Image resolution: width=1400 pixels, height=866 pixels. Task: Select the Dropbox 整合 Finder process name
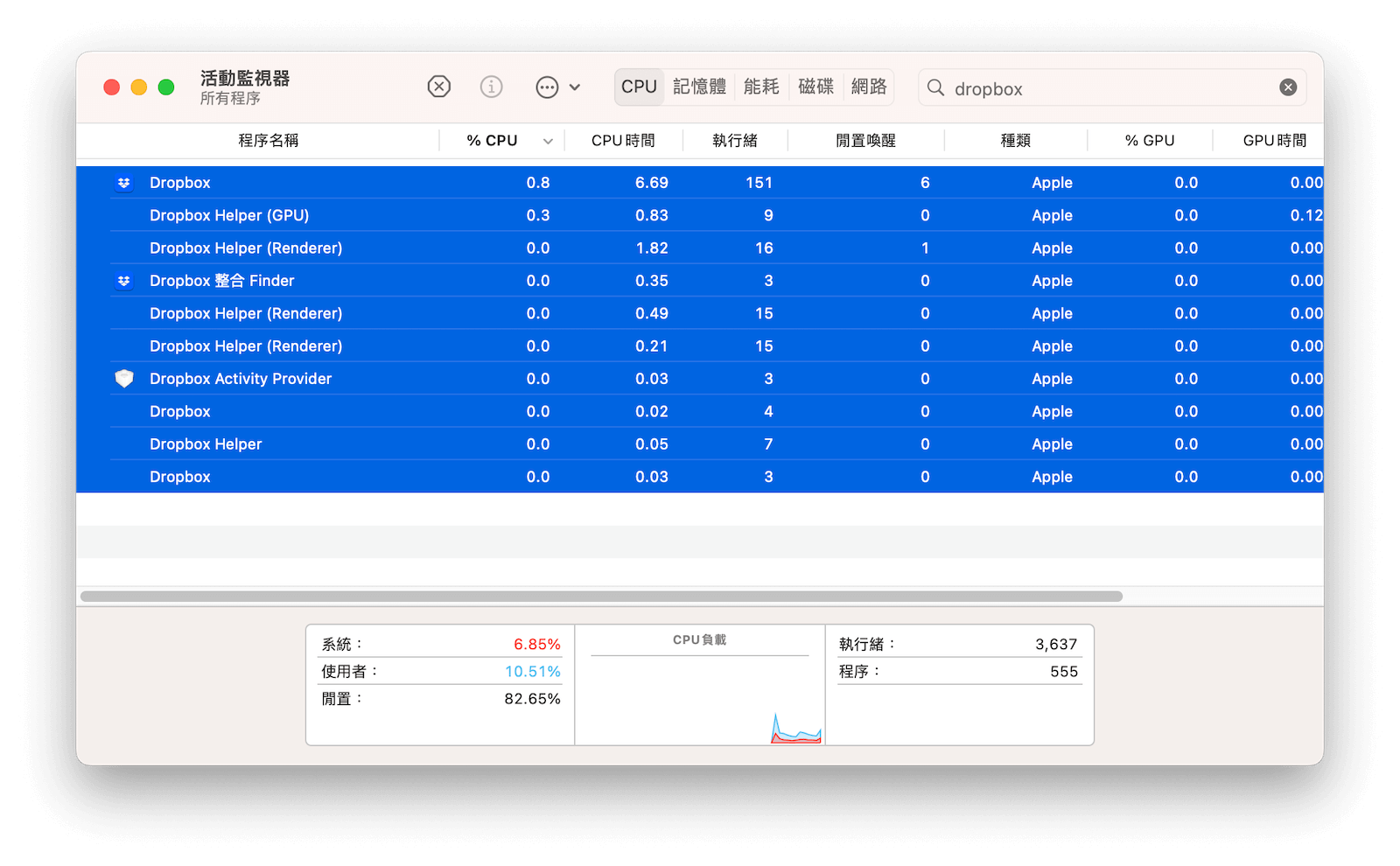point(221,281)
